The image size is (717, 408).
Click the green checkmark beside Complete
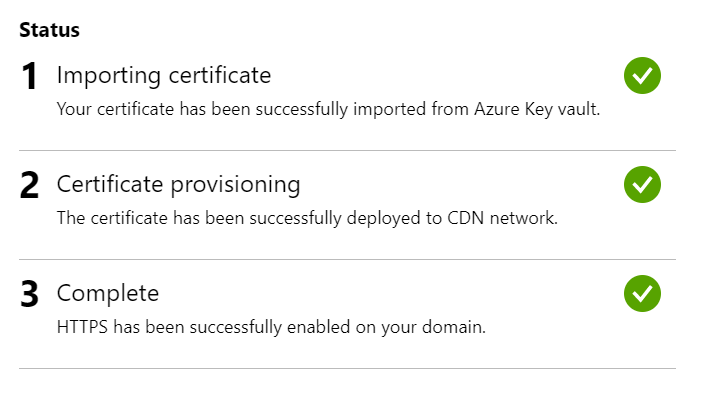coord(642,293)
